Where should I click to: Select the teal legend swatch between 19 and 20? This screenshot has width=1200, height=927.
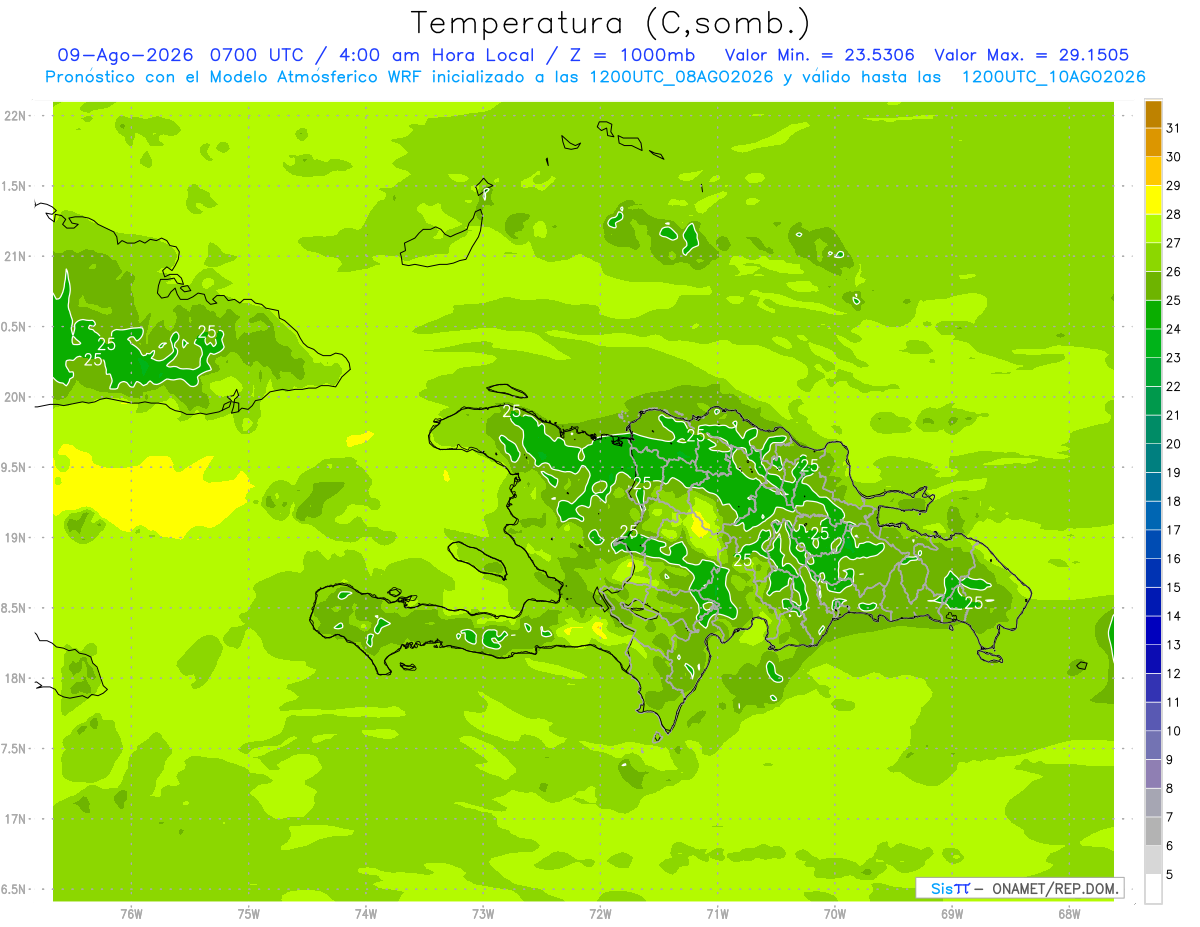coord(1153,459)
